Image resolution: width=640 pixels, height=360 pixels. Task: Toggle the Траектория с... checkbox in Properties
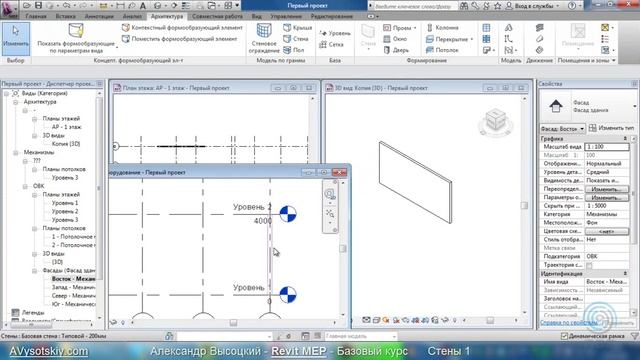point(589,265)
